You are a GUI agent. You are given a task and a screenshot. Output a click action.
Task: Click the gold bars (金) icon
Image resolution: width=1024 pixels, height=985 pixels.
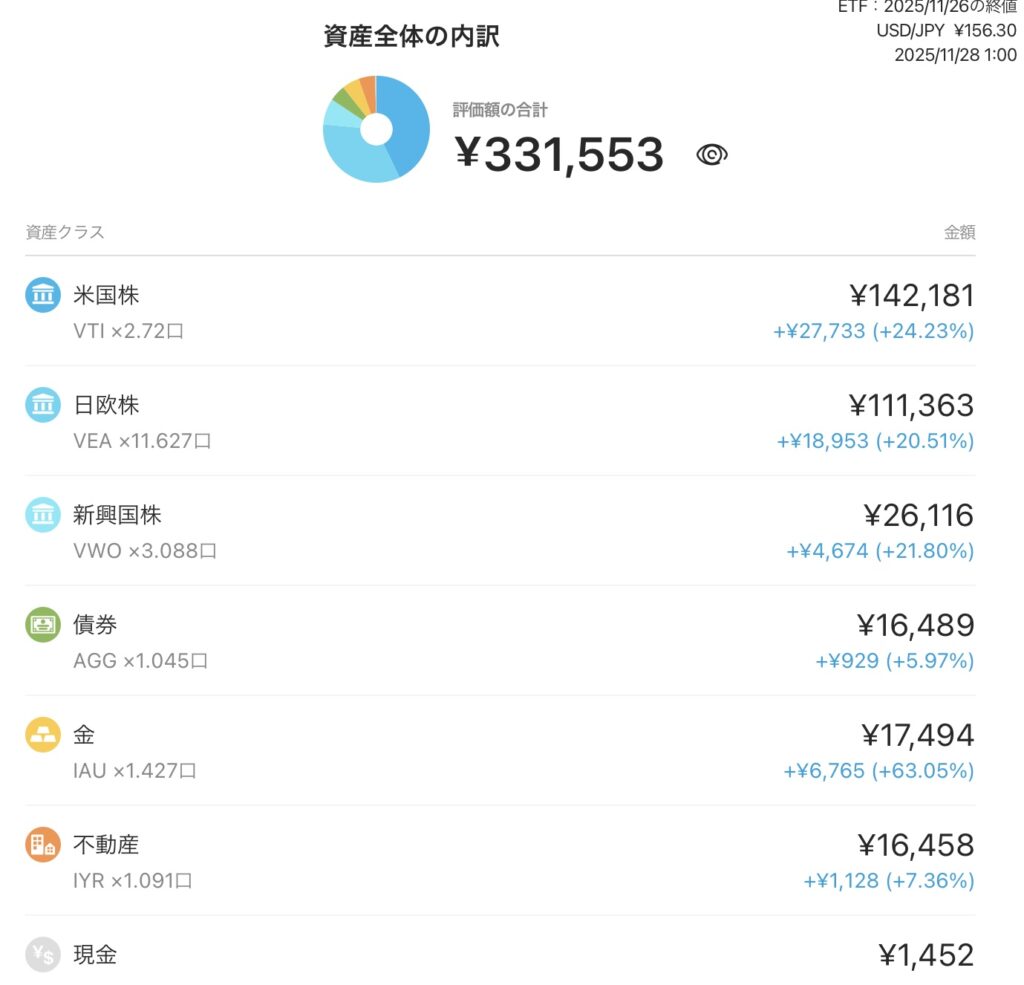(43, 735)
